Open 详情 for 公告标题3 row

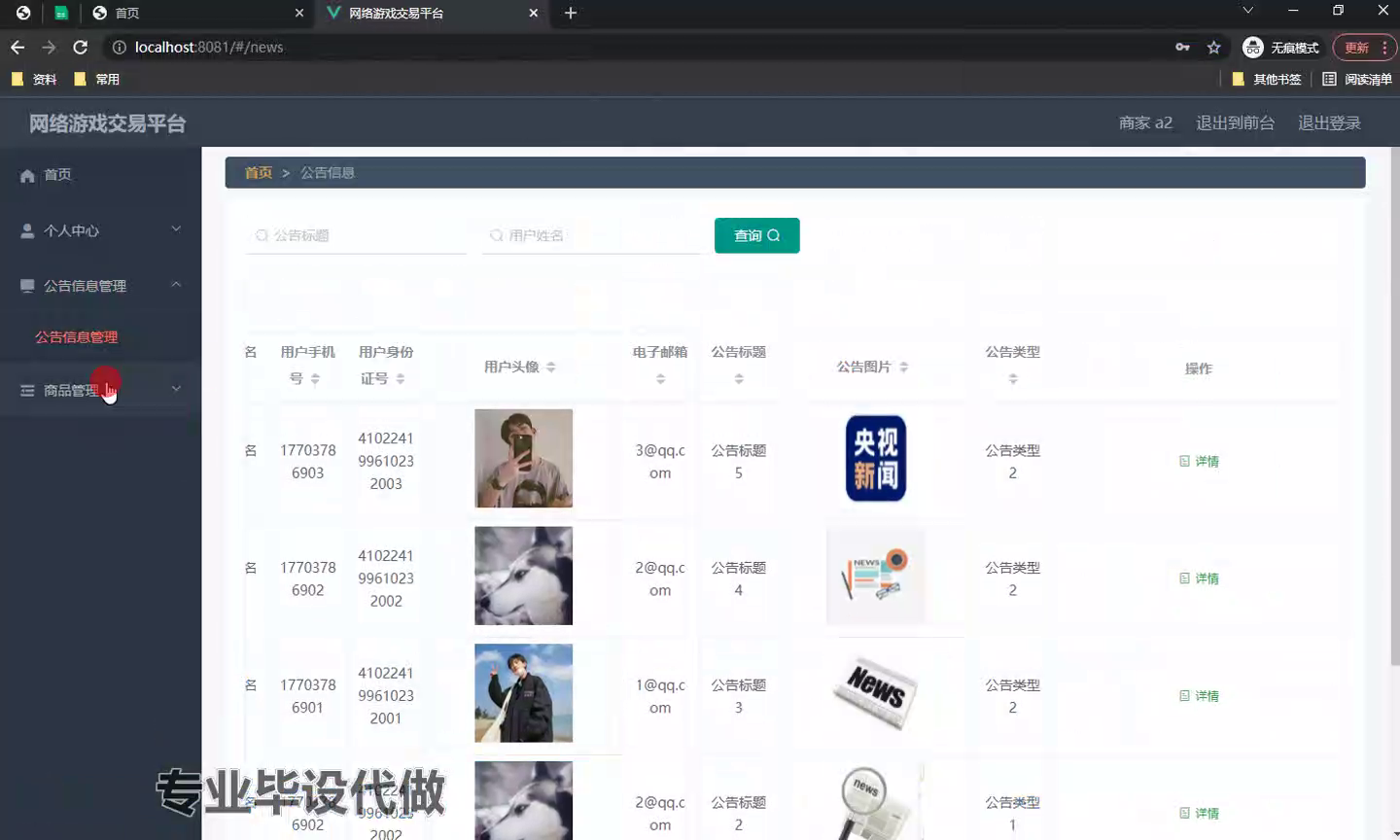coord(1199,696)
